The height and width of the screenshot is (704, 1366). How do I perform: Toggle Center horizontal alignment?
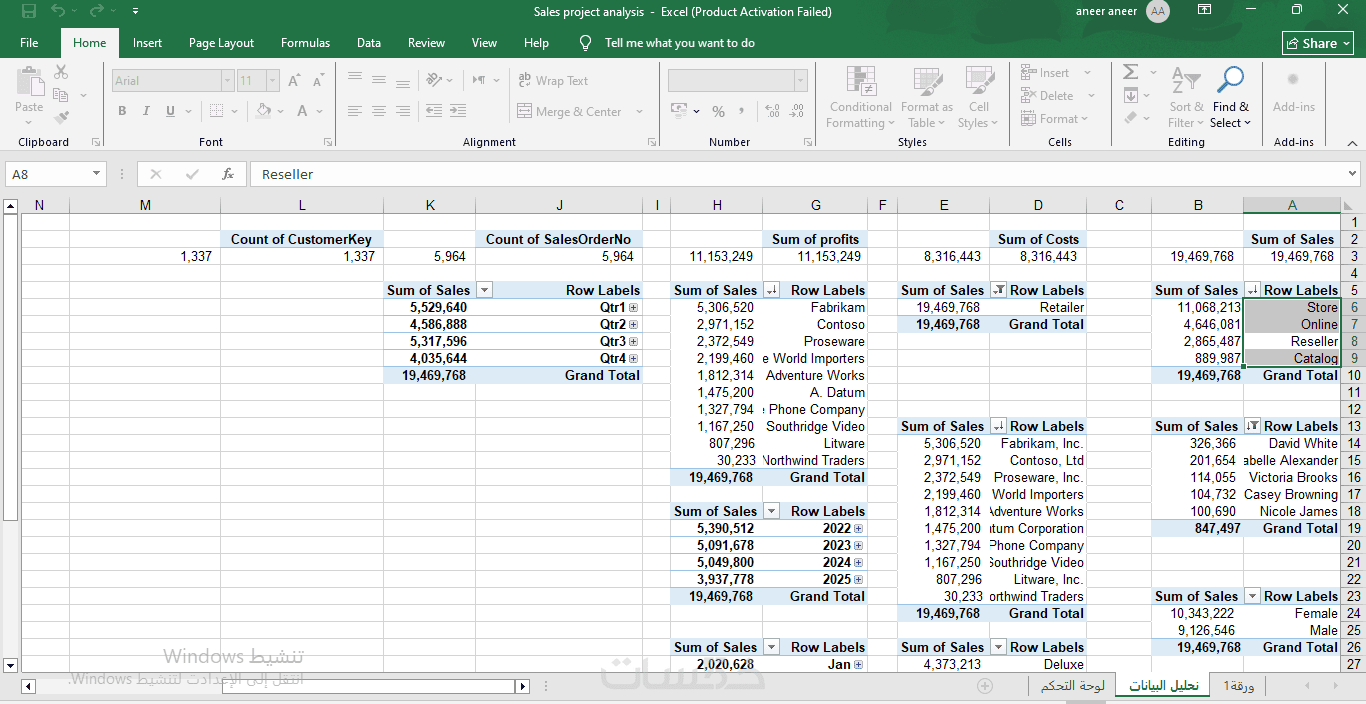point(379,111)
